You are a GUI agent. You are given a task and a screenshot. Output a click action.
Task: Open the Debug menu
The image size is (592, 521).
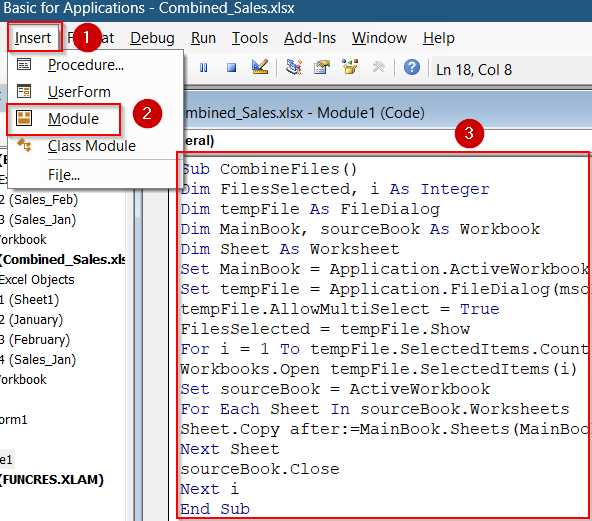152,38
